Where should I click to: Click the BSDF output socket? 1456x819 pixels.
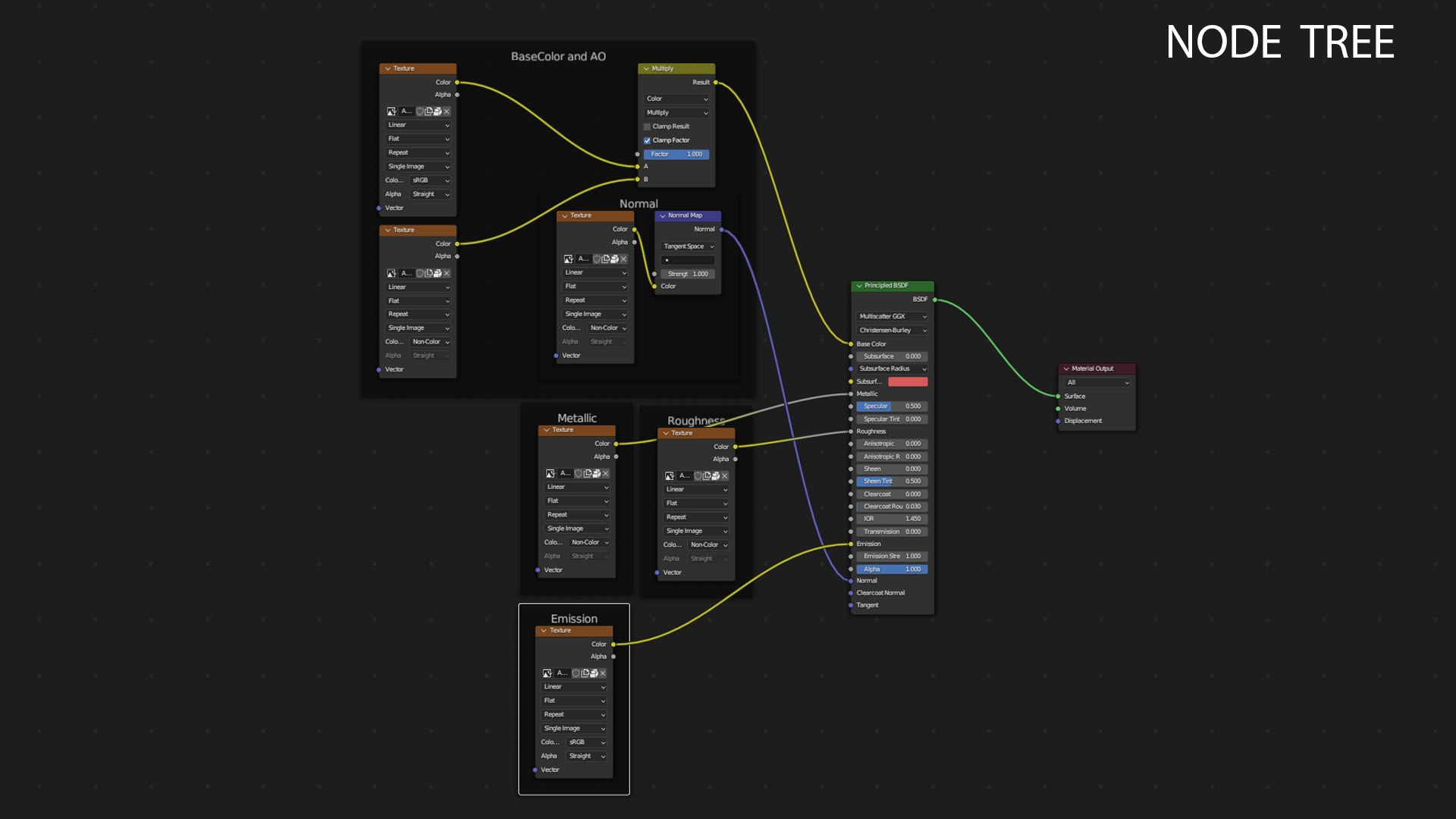coord(935,300)
